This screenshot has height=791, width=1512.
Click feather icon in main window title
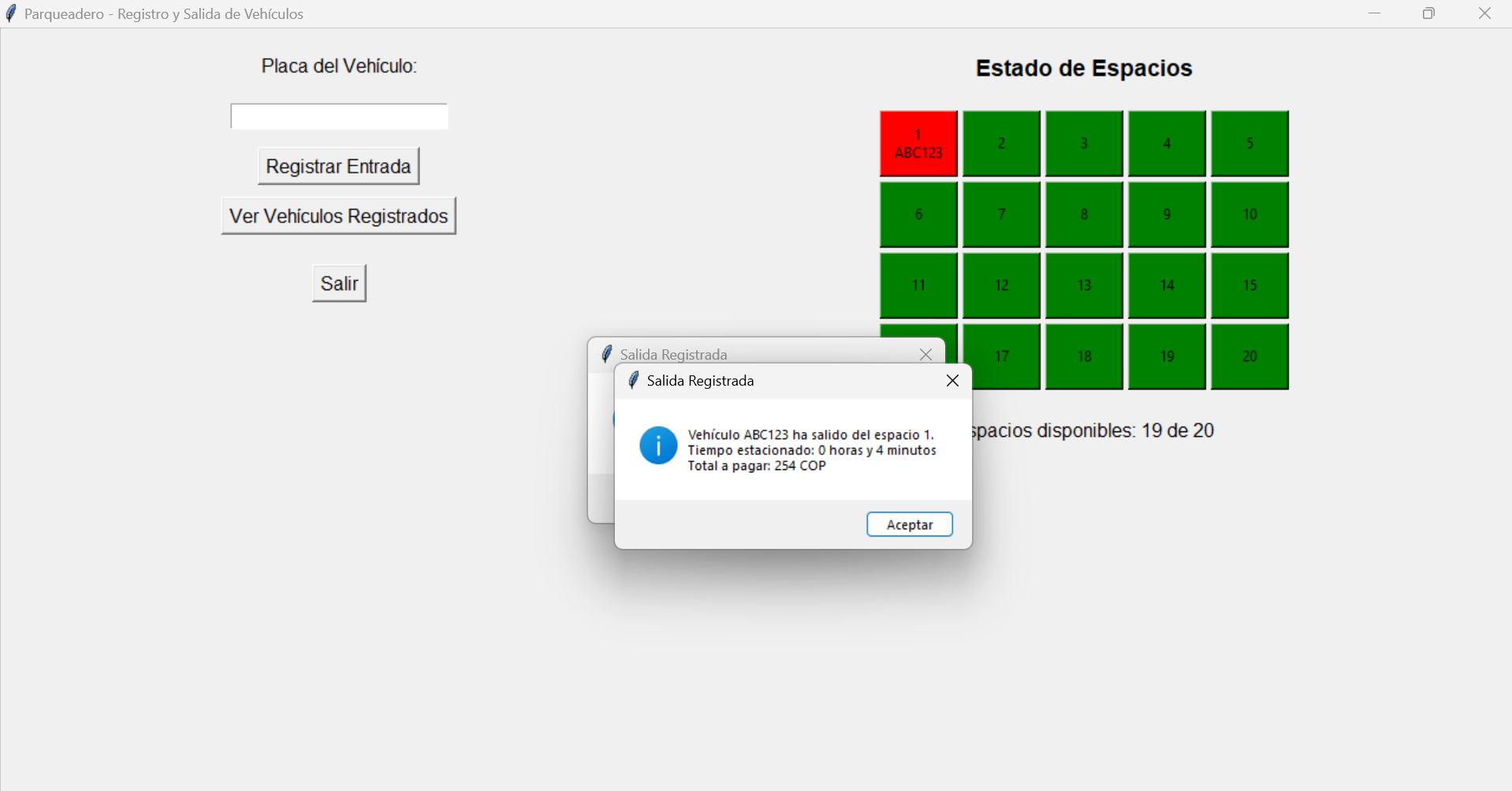[x=11, y=13]
